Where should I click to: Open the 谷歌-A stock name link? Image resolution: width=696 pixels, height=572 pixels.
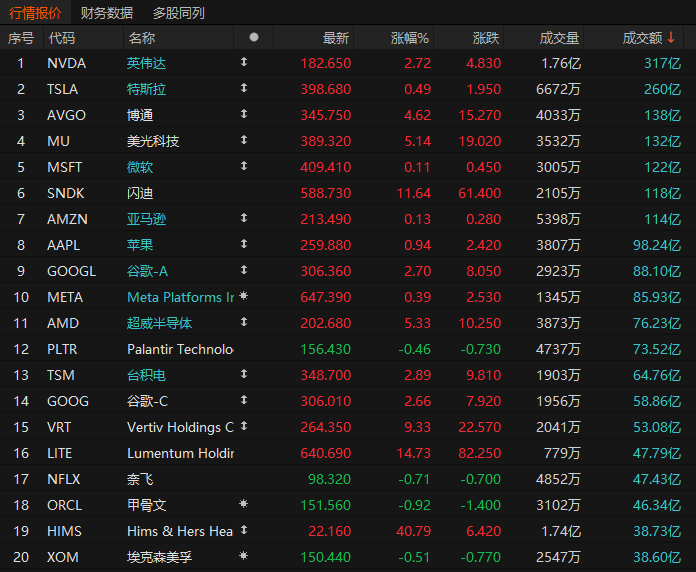[147, 271]
